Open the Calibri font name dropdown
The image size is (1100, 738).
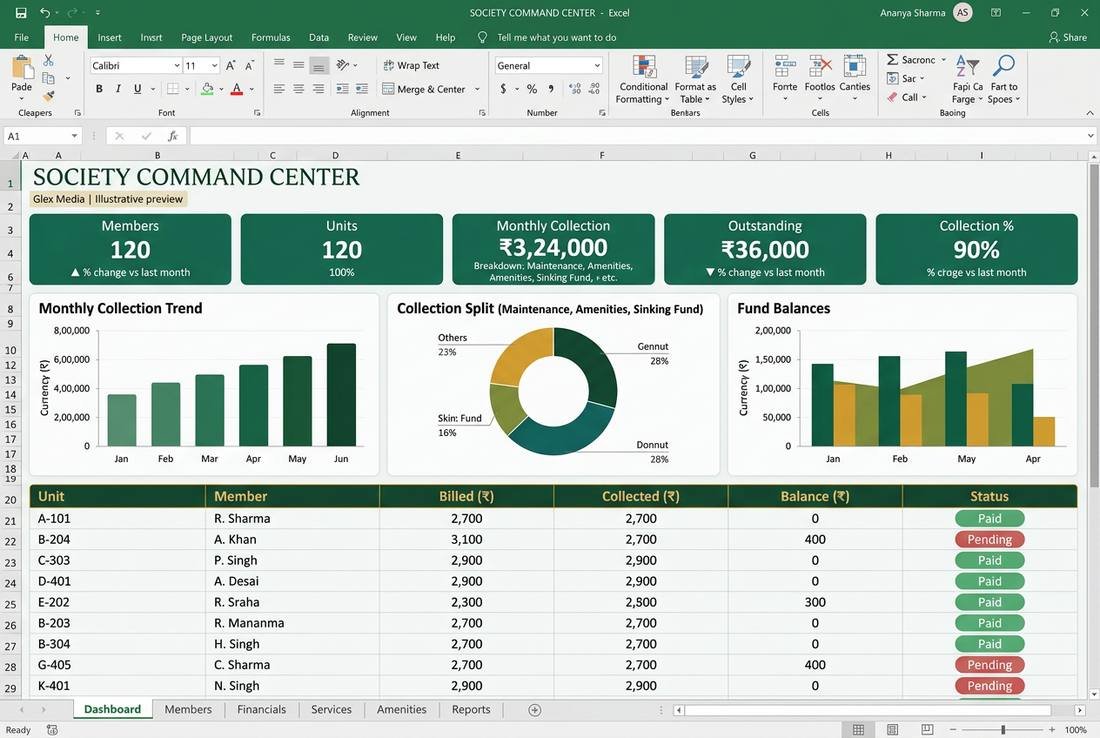coord(177,65)
